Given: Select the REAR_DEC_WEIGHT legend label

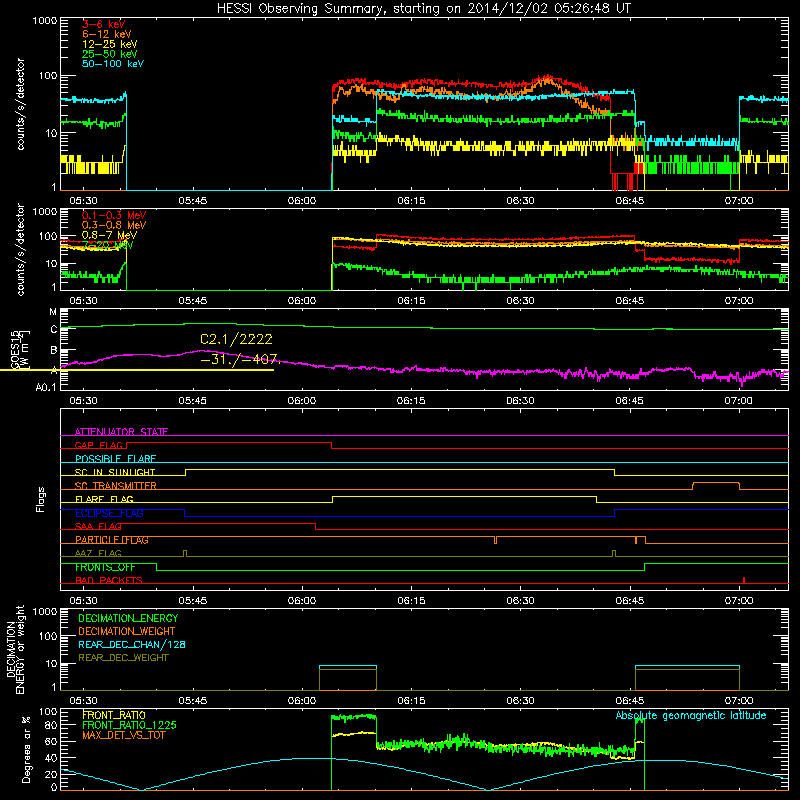Looking at the screenshot, I should point(123,658).
